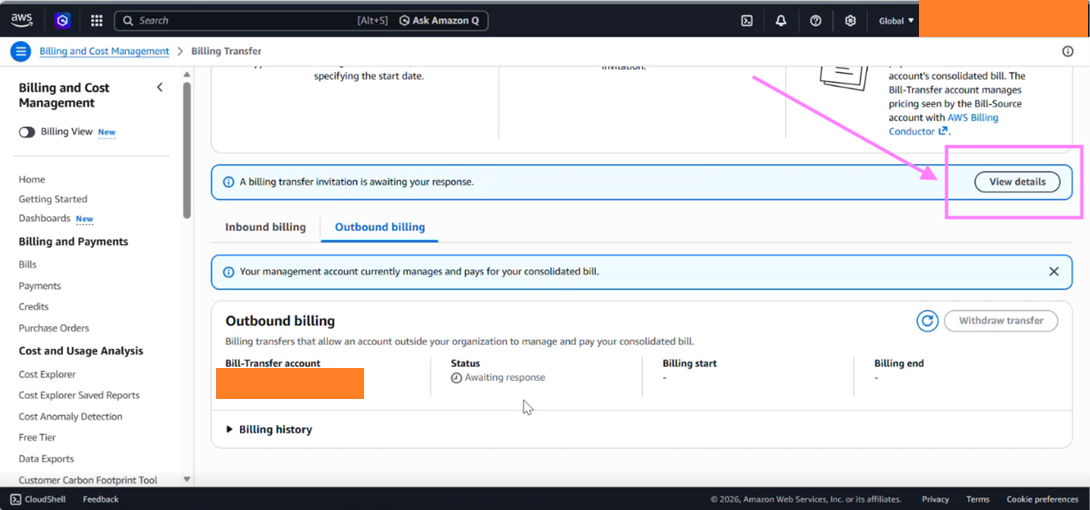
Task: Click the Billing Transfer breadcrumb text
Action: pyautogui.click(x=226, y=51)
